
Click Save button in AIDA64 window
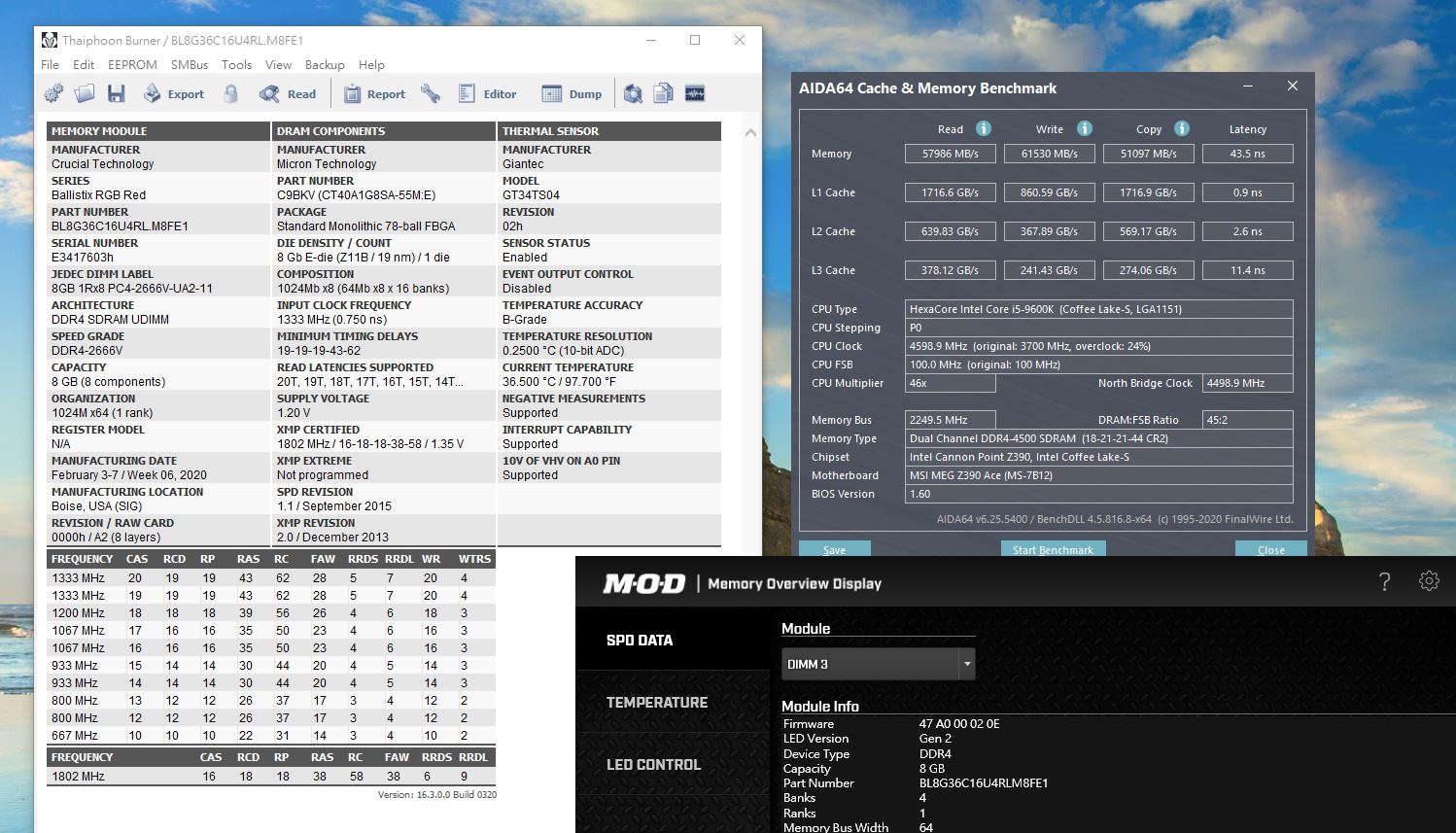coord(834,549)
